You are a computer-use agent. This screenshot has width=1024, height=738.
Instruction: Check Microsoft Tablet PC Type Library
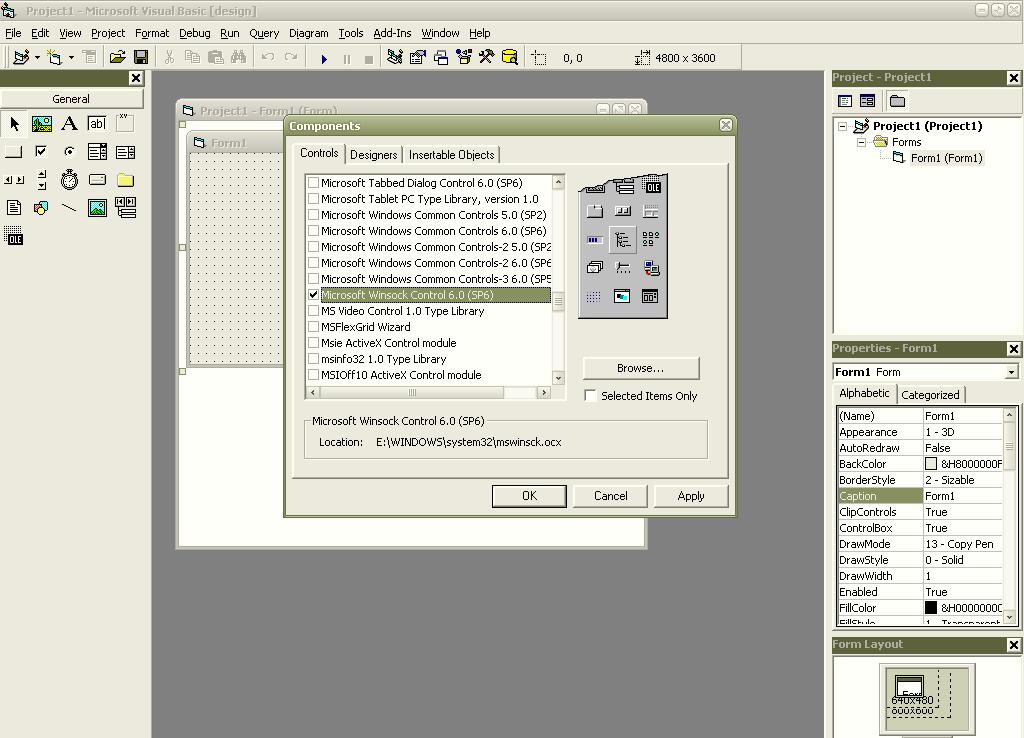313,199
